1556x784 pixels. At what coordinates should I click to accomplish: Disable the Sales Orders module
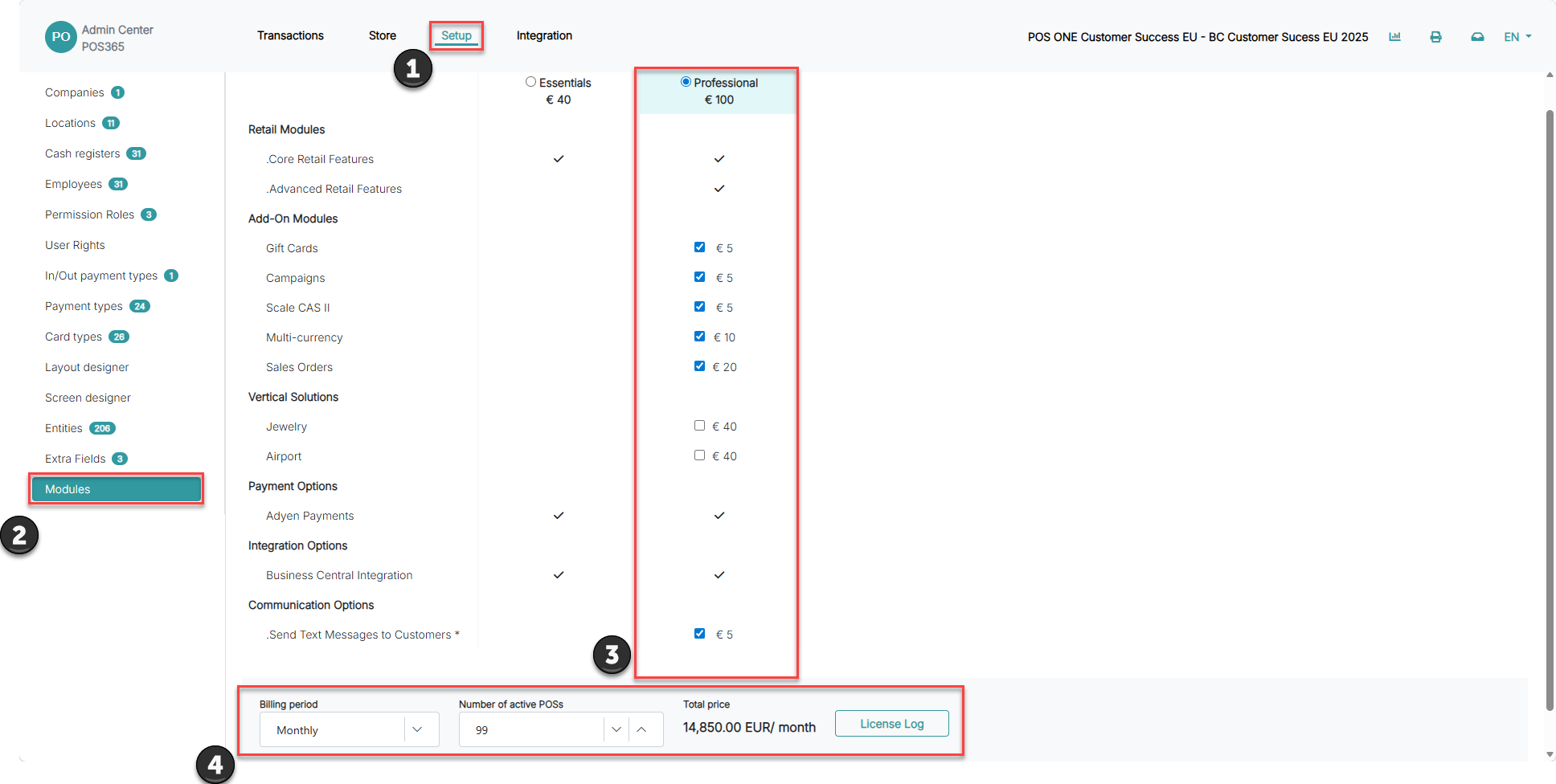coord(699,366)
